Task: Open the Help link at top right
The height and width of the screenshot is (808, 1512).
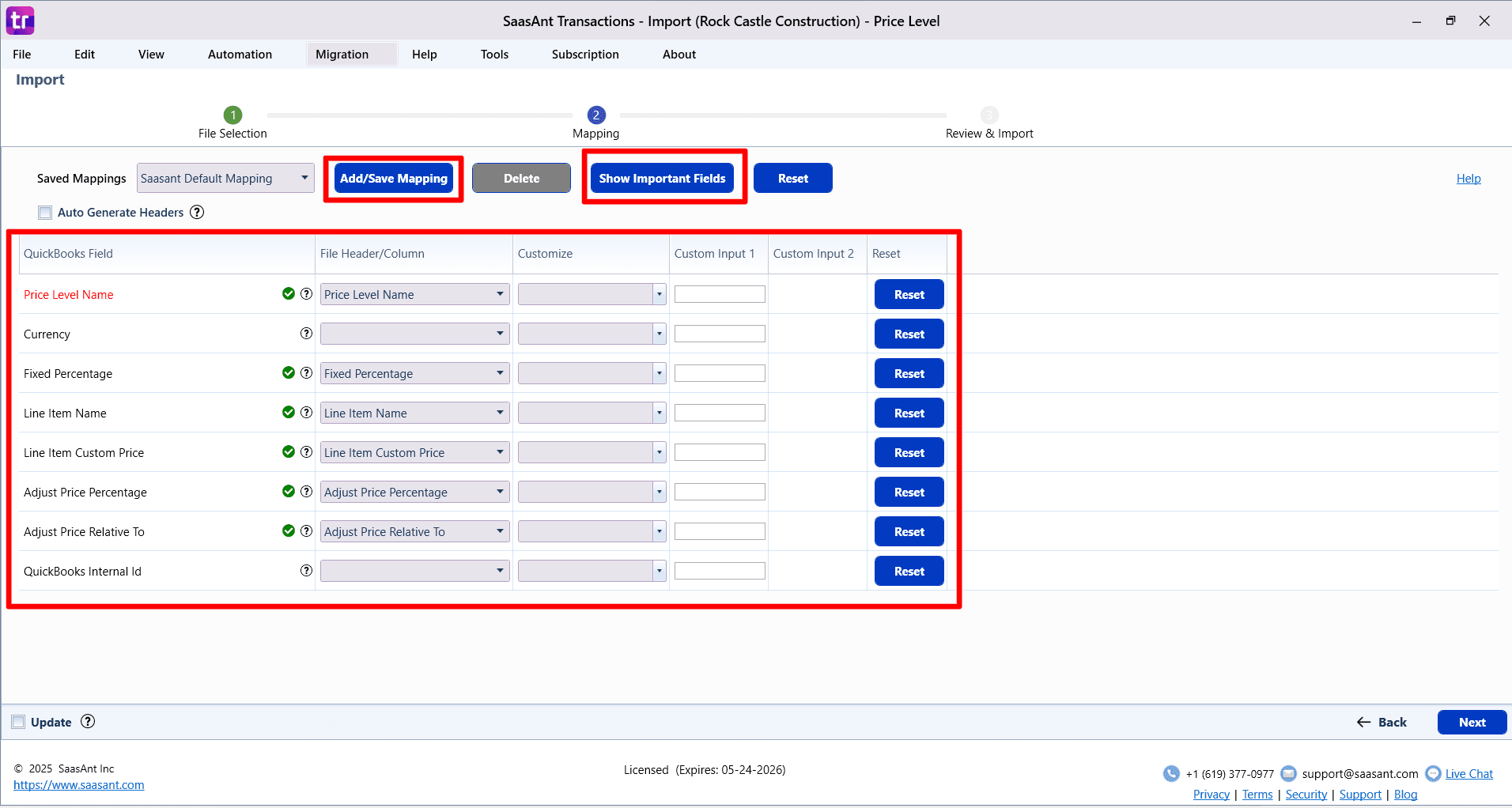Action: (1469, 179)
